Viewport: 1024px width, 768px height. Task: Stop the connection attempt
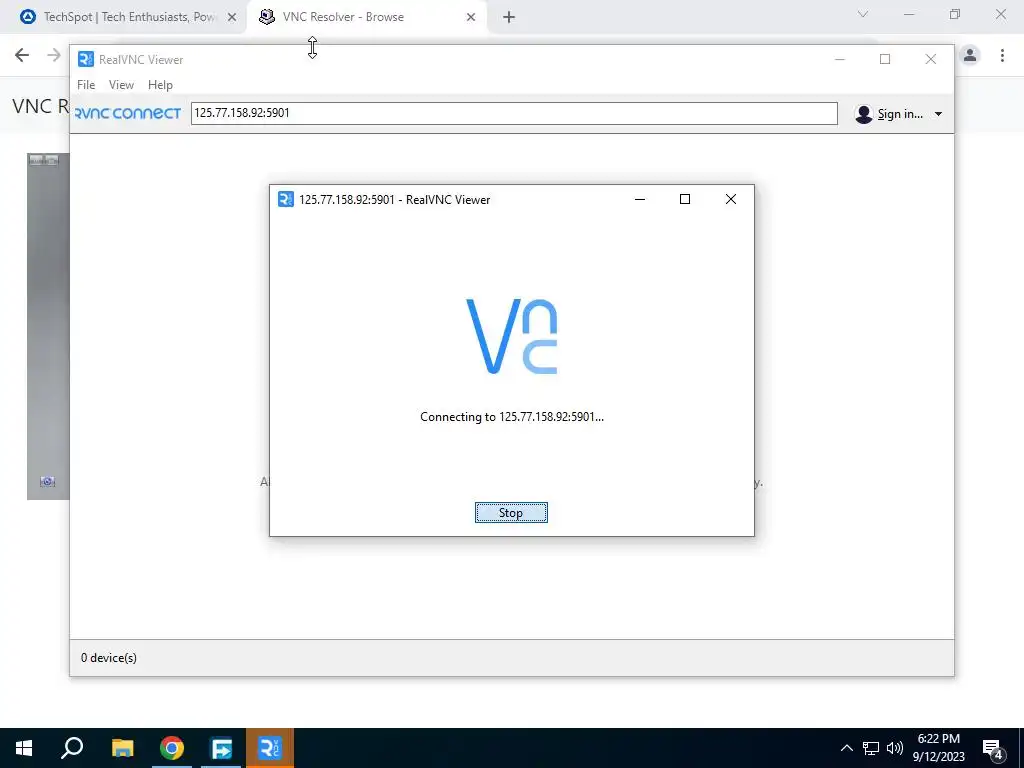tap(511, 513)
